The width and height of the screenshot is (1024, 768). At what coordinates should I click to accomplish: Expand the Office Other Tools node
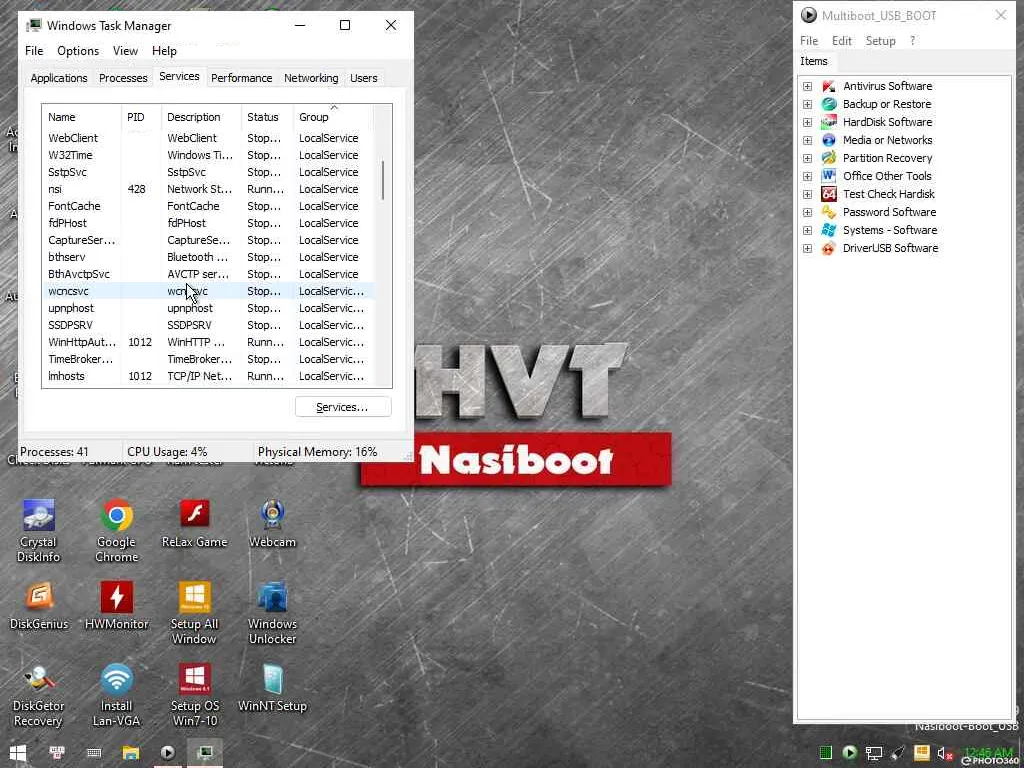click(x=808, y=176)
